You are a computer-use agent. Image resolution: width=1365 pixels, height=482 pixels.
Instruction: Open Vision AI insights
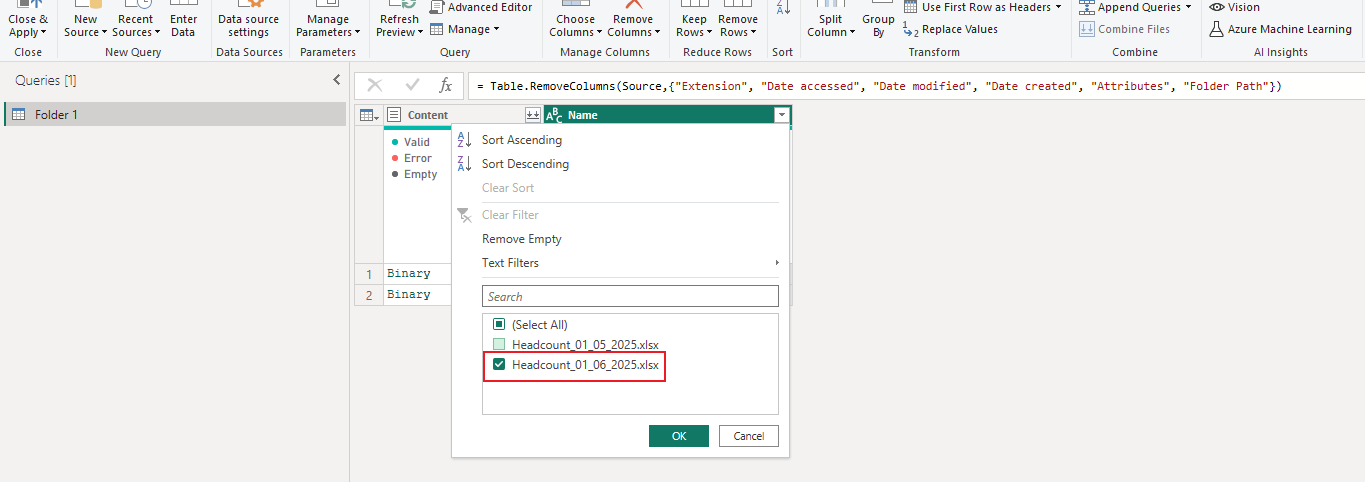[x=1235, y=7]
